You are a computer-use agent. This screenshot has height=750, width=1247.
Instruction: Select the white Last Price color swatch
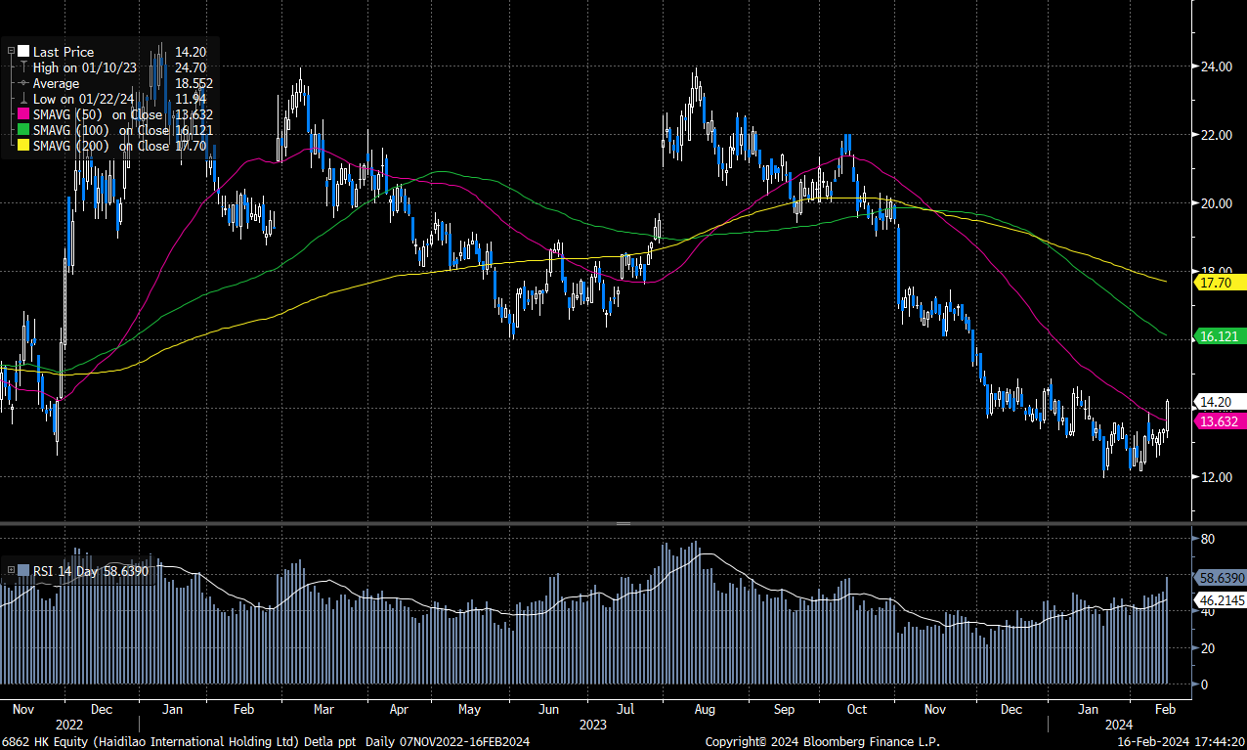[x=23, y=52]
